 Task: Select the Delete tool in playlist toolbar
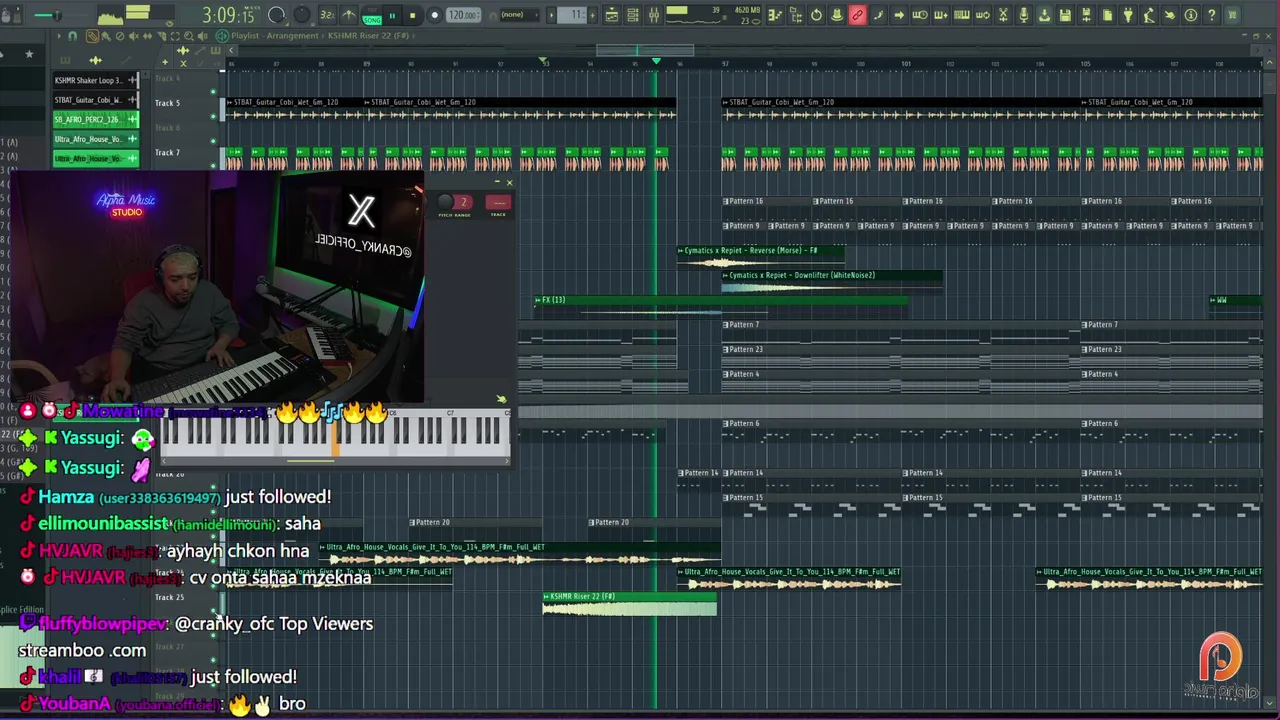click(120, 36)
